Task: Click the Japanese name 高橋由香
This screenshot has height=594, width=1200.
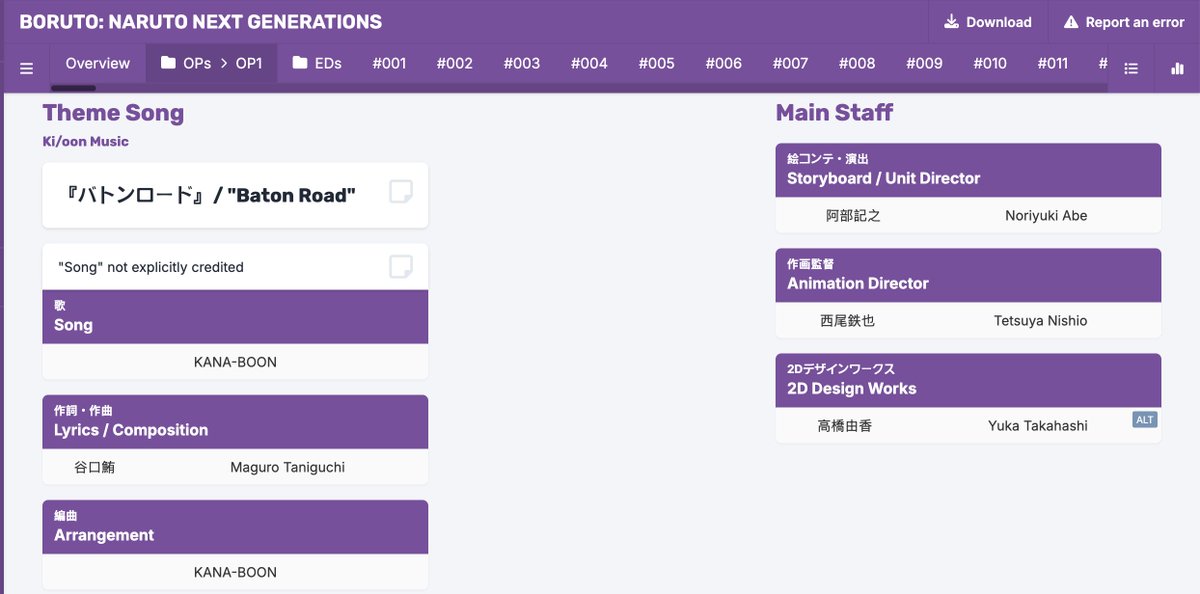Action: click(x=845, y=426)
